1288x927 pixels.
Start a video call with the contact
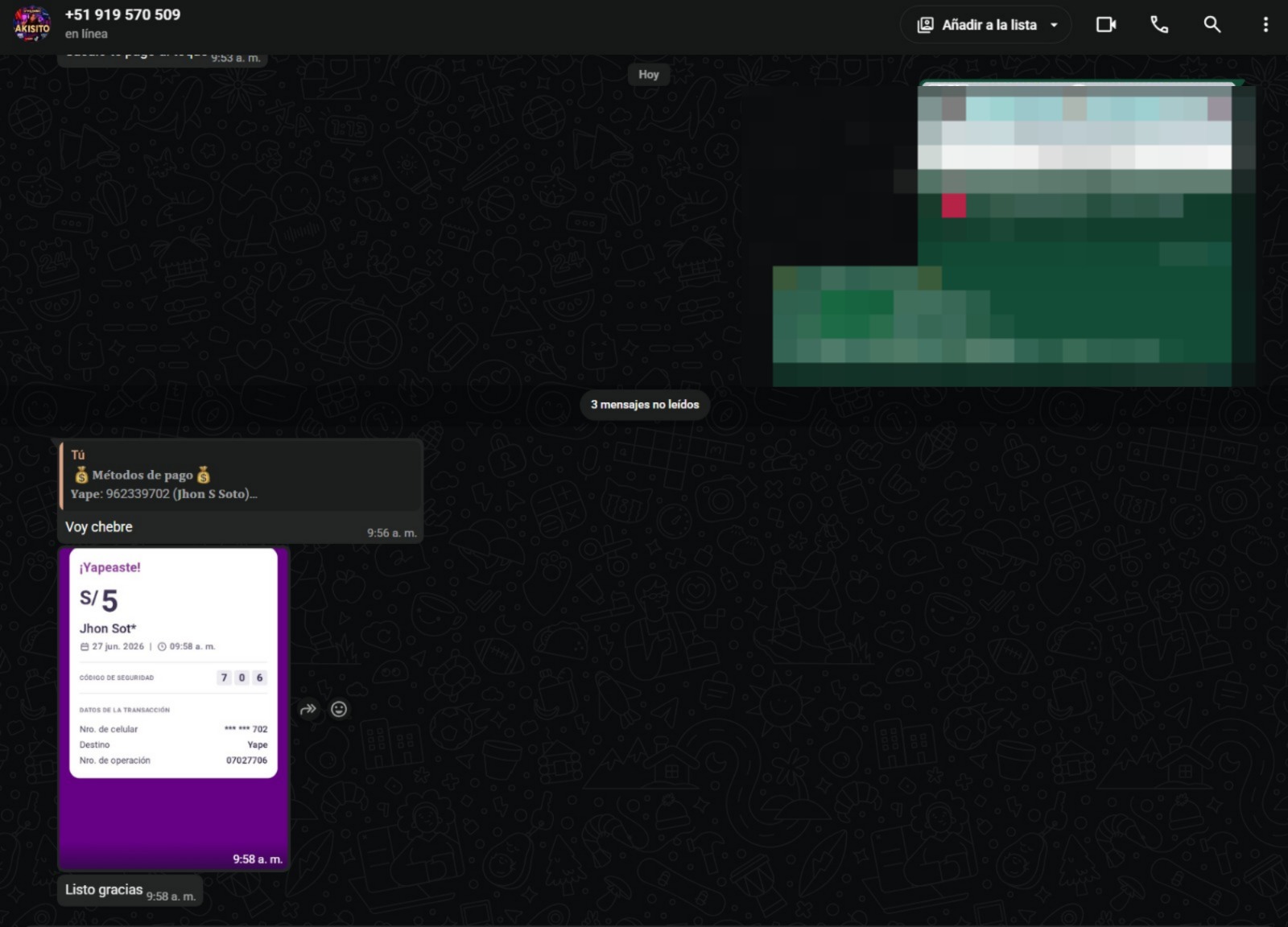click(x=1106, y=25)
